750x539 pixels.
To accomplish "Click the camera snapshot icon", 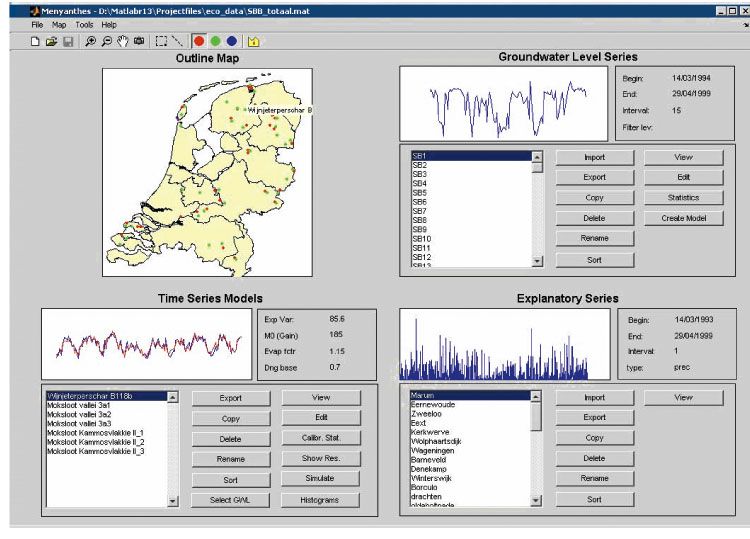I will [x=138, y=41].
